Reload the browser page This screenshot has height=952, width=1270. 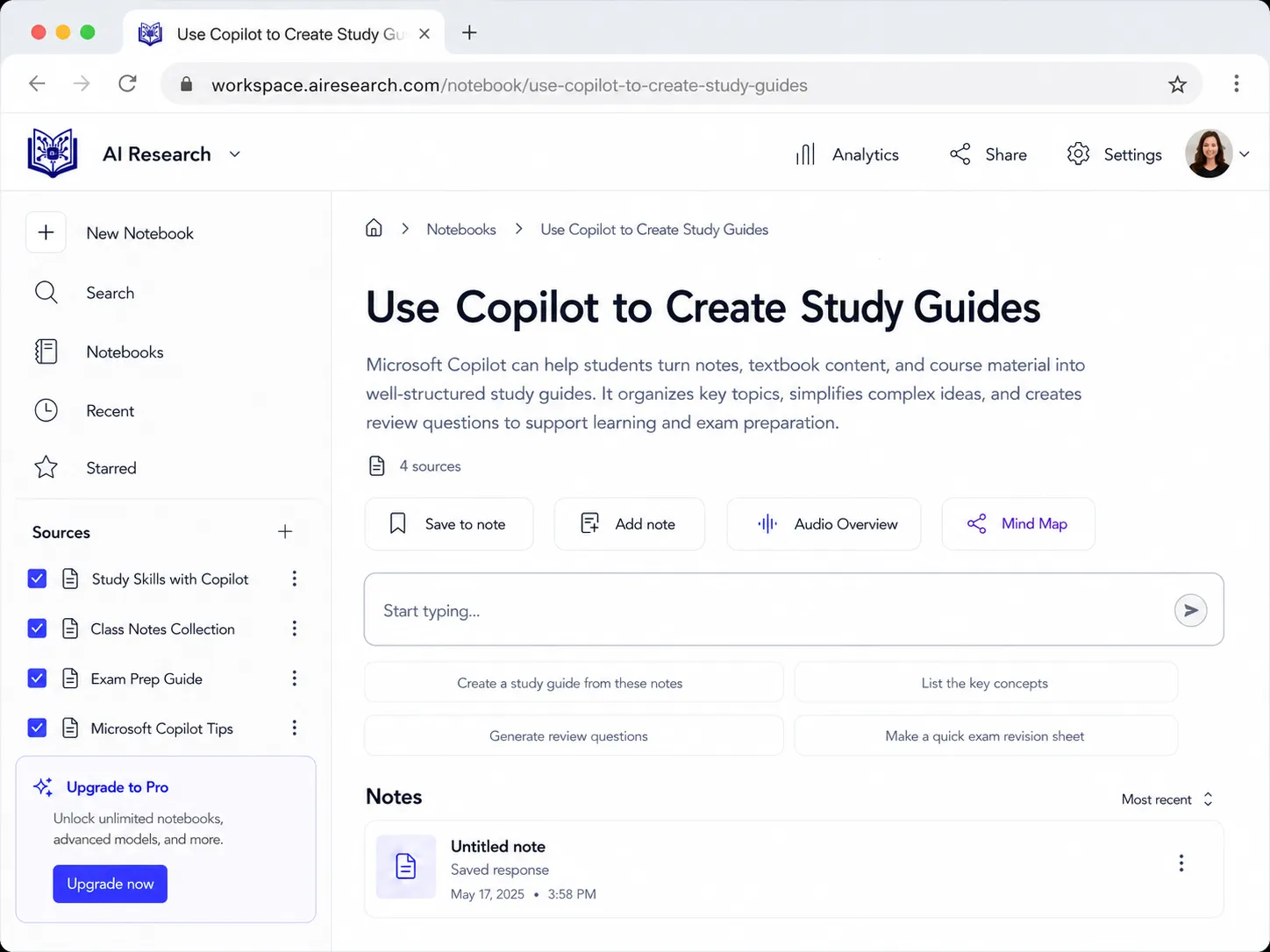(x=128, y=83)
